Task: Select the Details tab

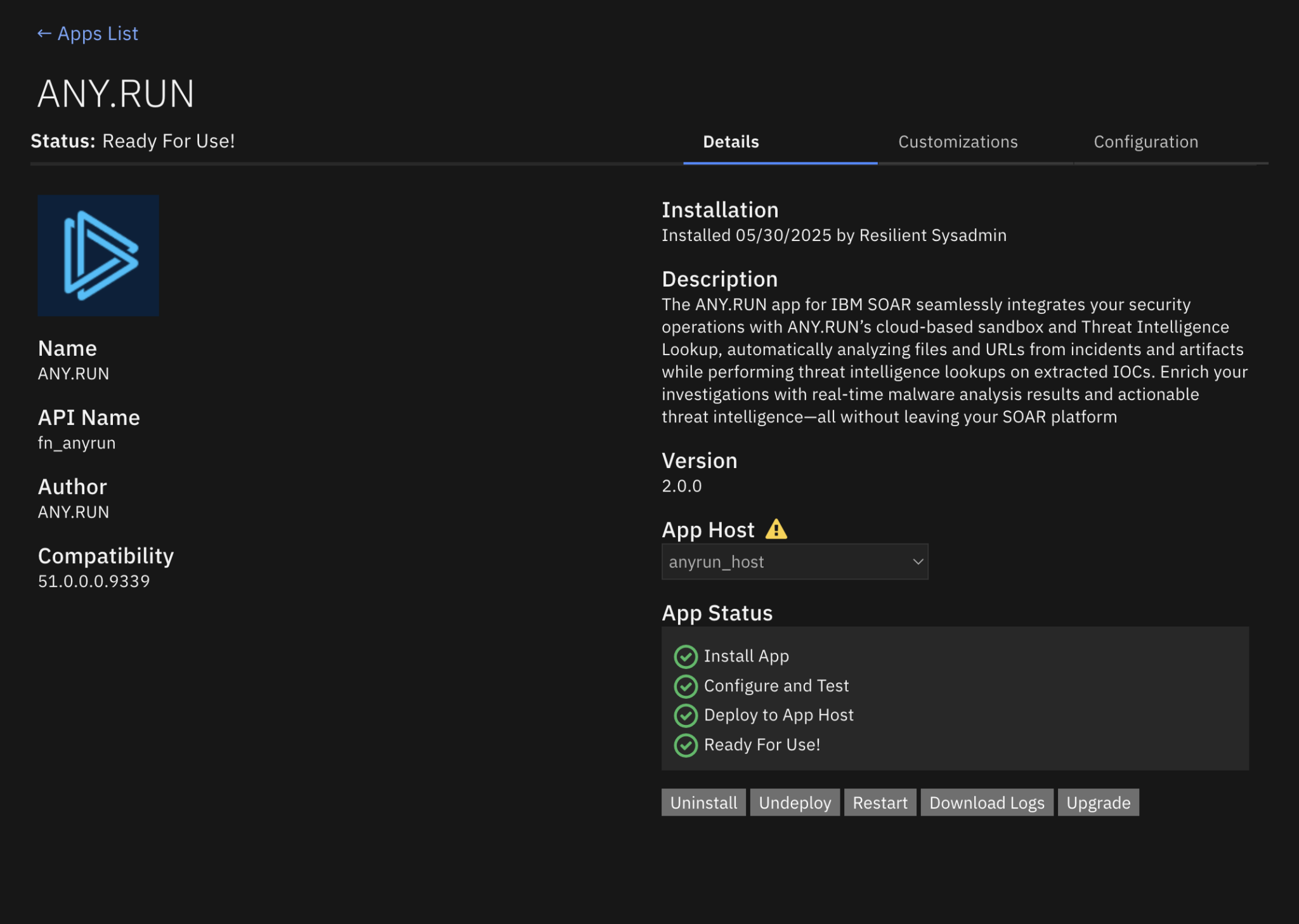Action: click(731, 142)
